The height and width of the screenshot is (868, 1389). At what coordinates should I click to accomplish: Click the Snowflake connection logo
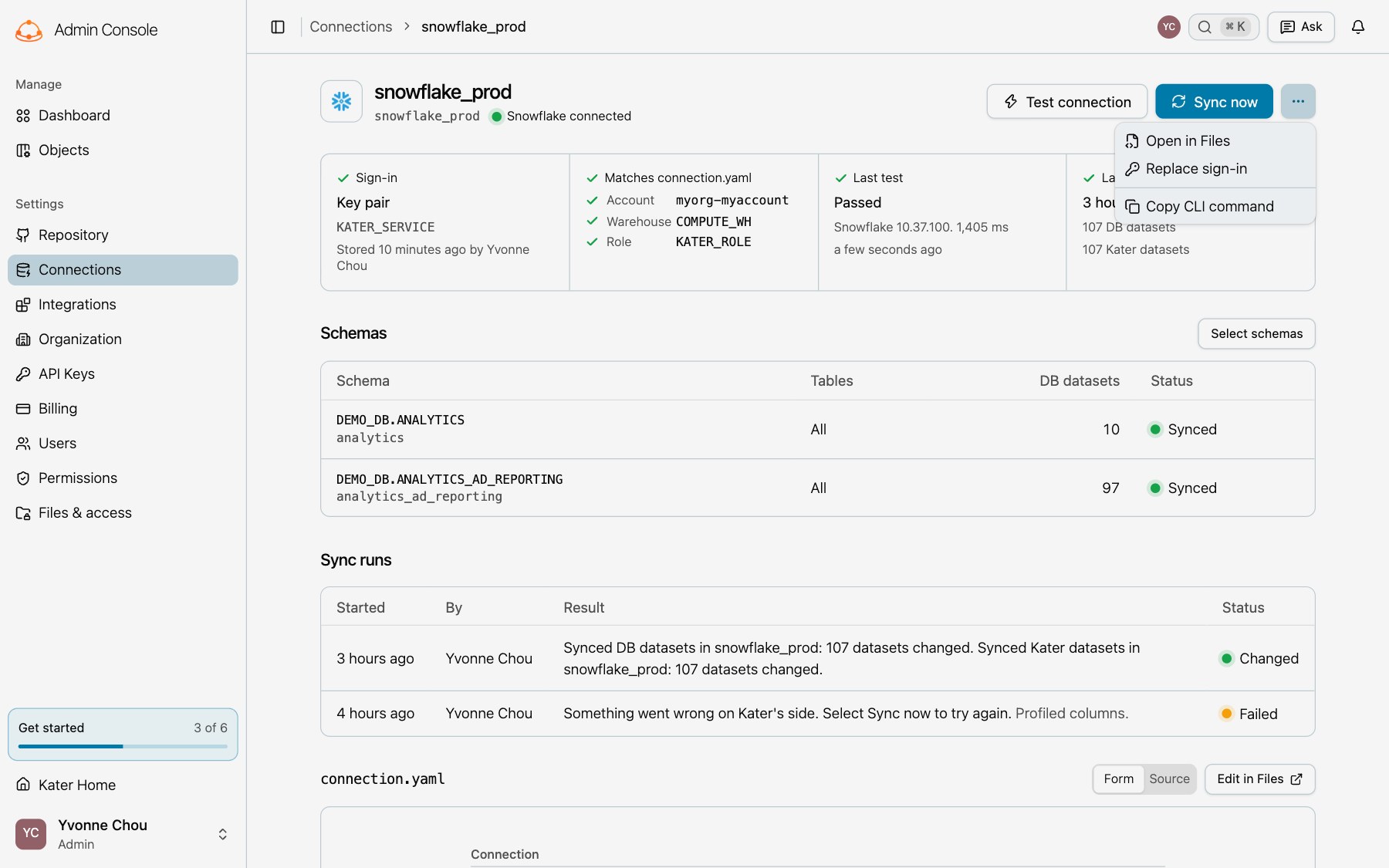pyautogui.click(x=341, y=101)
